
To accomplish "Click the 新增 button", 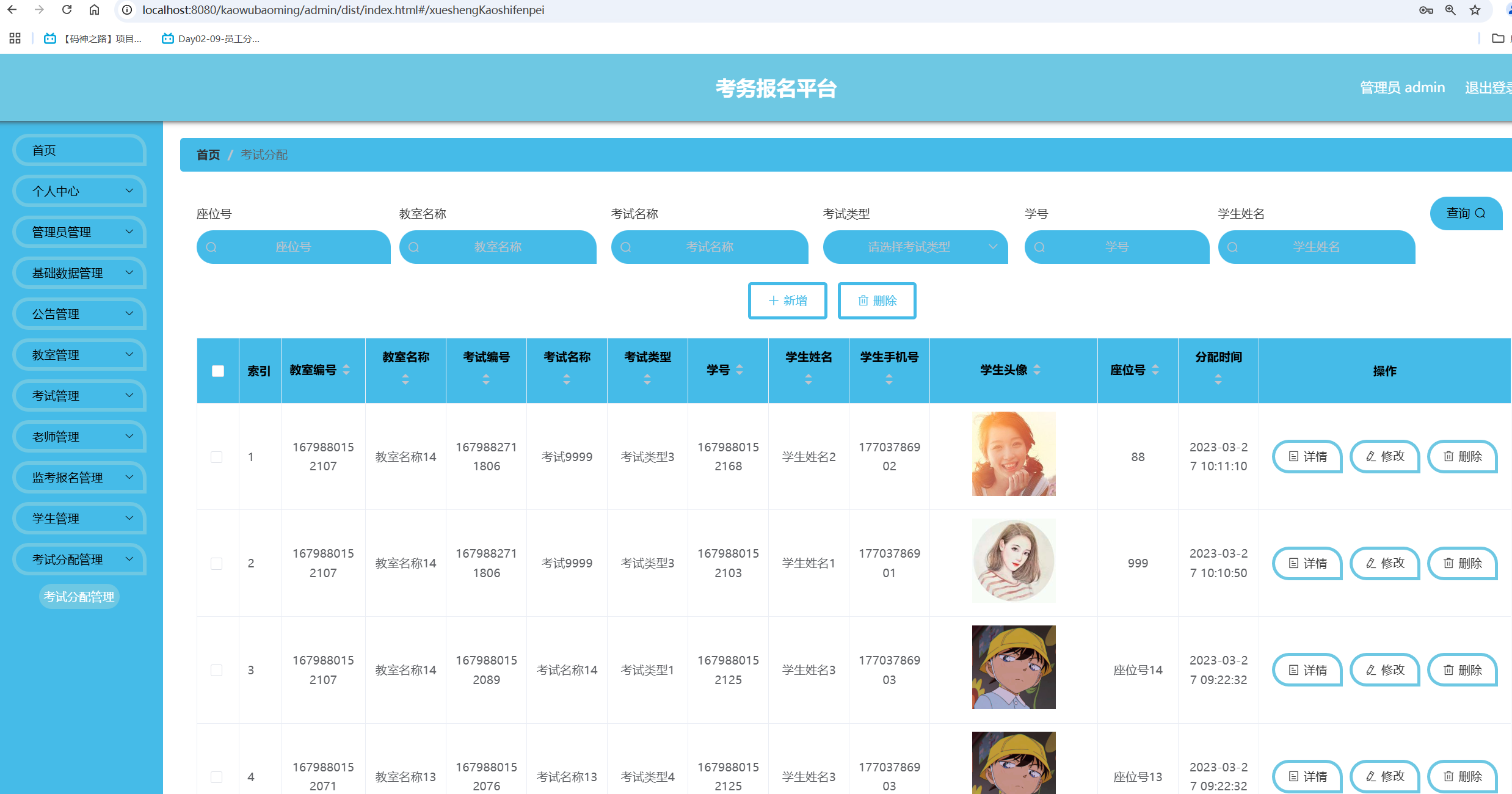I will click(x=787, y=300).
